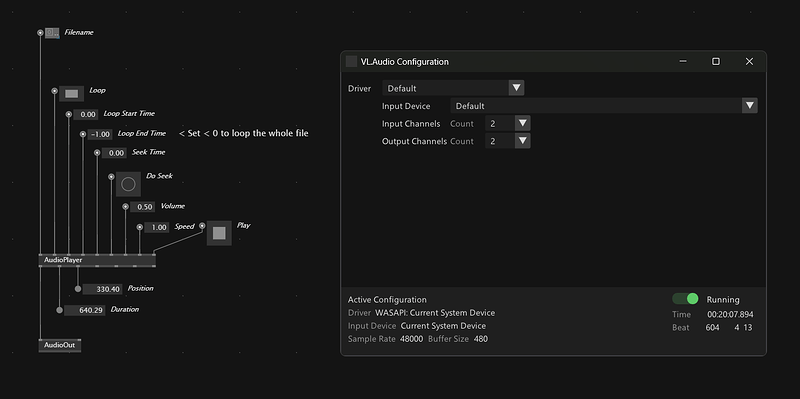Viewport: 800px width, 399px height.
Task: Click the Input Channels count value 2
Action: [500, 123]
